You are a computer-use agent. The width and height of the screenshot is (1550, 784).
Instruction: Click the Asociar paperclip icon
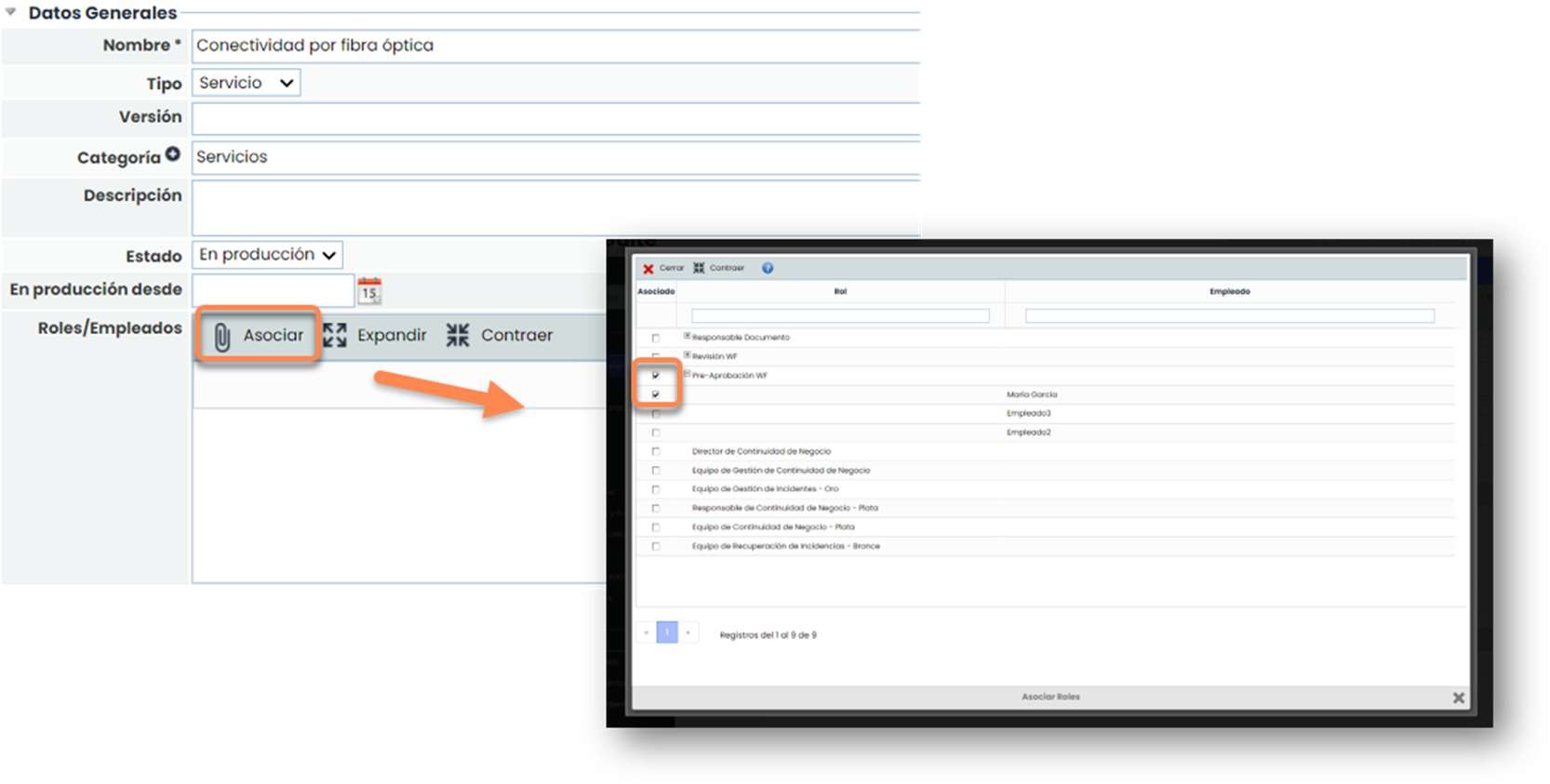click(x=222, y=337)
